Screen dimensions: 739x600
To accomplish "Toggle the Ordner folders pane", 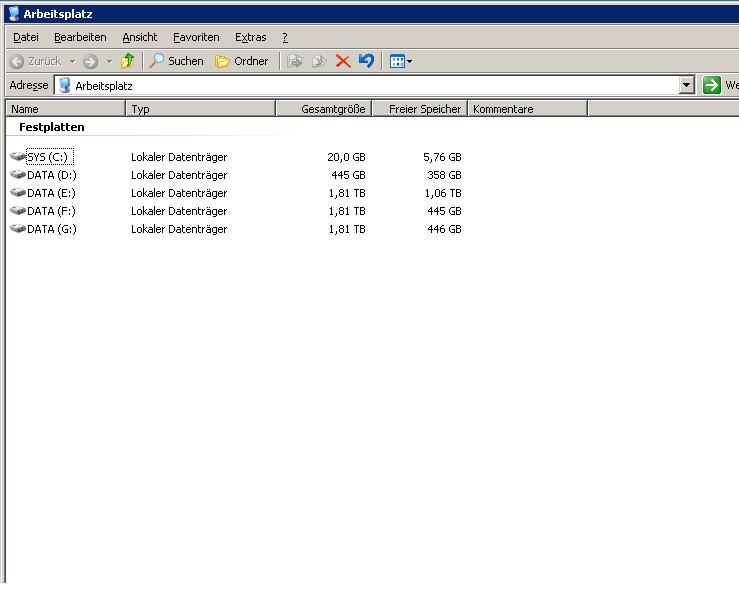I will tap(241, 61).
